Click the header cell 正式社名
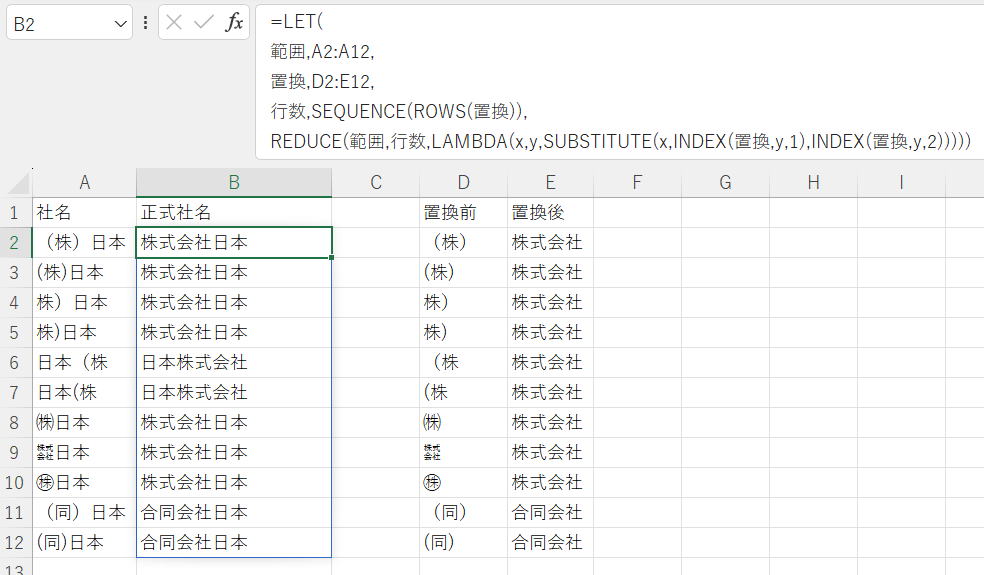The image size is (984, 575). [x=234, y=213]
